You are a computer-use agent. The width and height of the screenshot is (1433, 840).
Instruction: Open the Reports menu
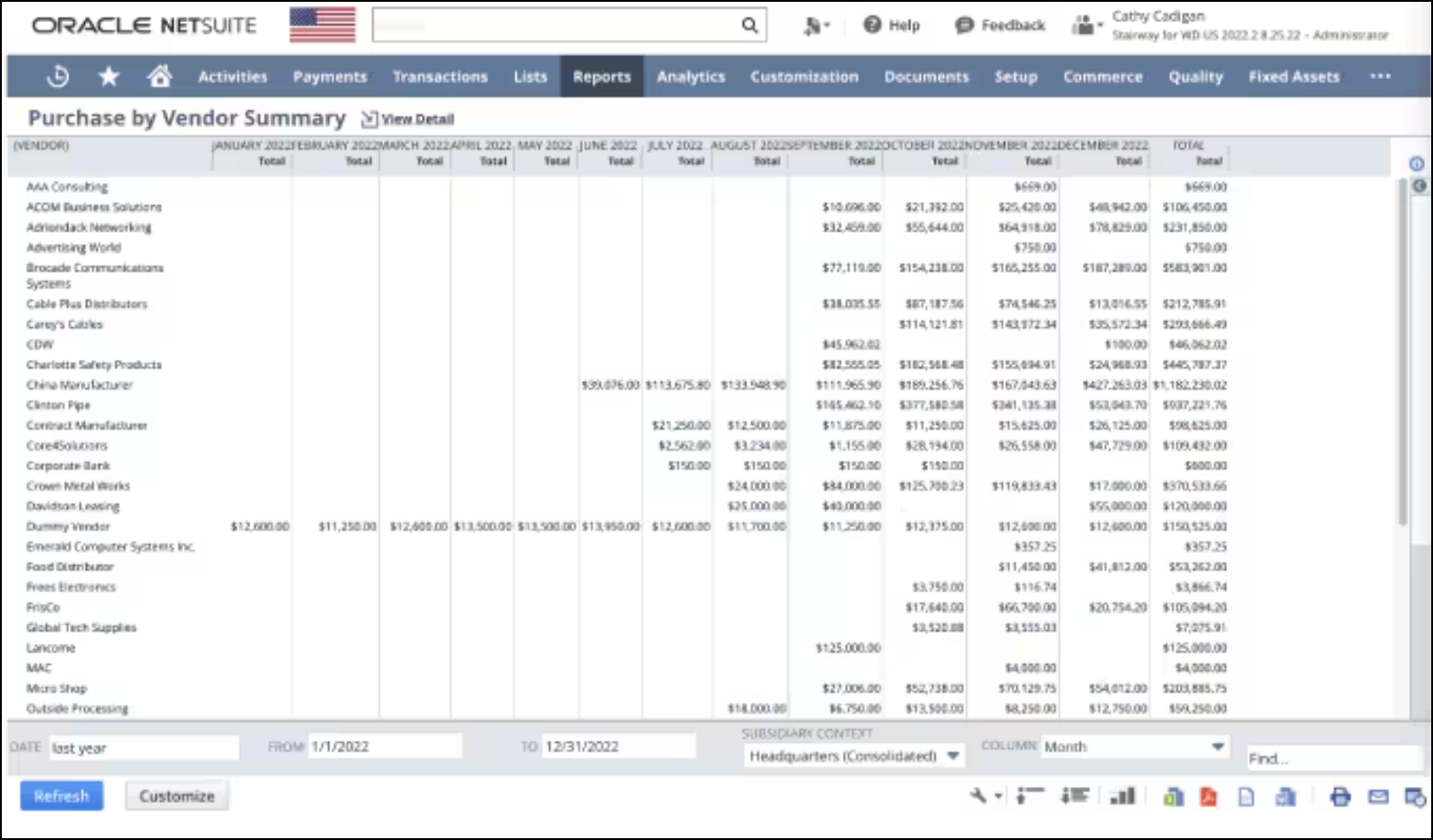click(602, 77)
